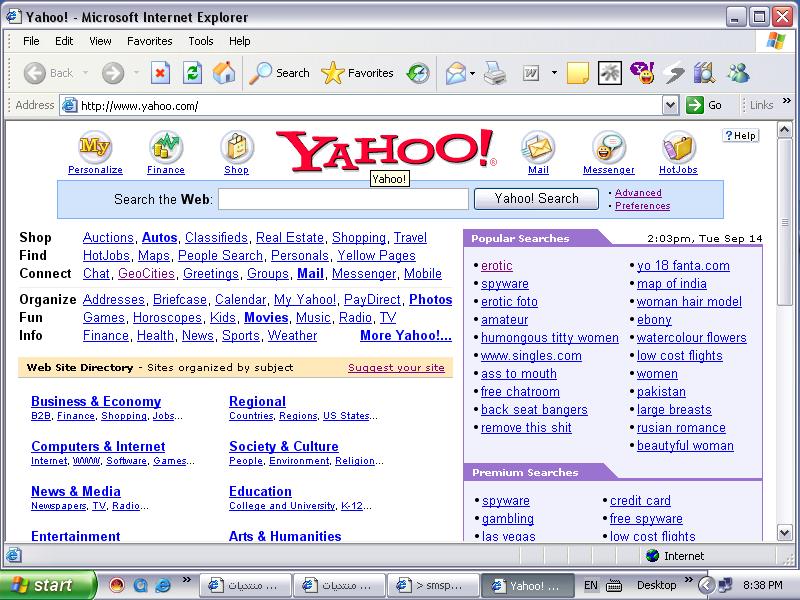Open the Search pane in toolbar
Screen dimensions: 800x600
(279, 73)
